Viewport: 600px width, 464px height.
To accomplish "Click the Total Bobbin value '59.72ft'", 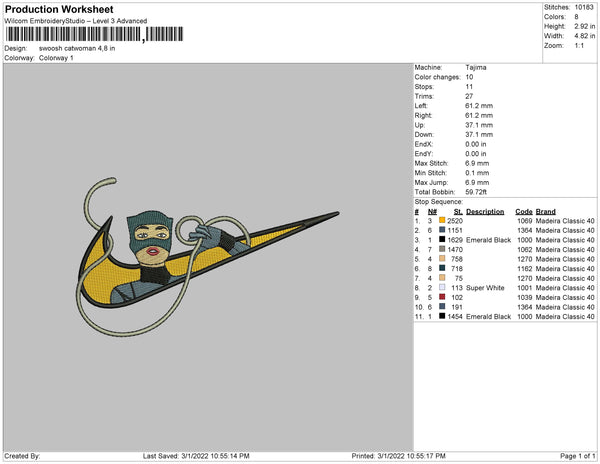I will [x=476, y=192].
